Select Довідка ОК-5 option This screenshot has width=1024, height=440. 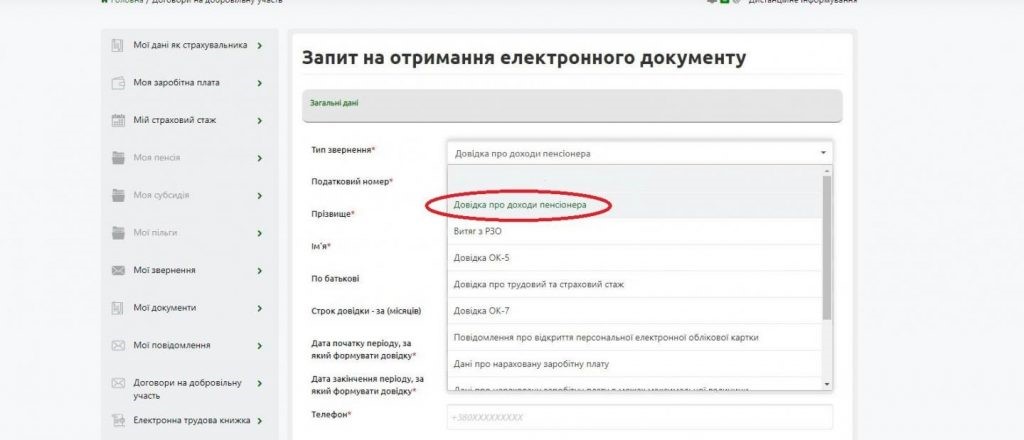[482, 258]
